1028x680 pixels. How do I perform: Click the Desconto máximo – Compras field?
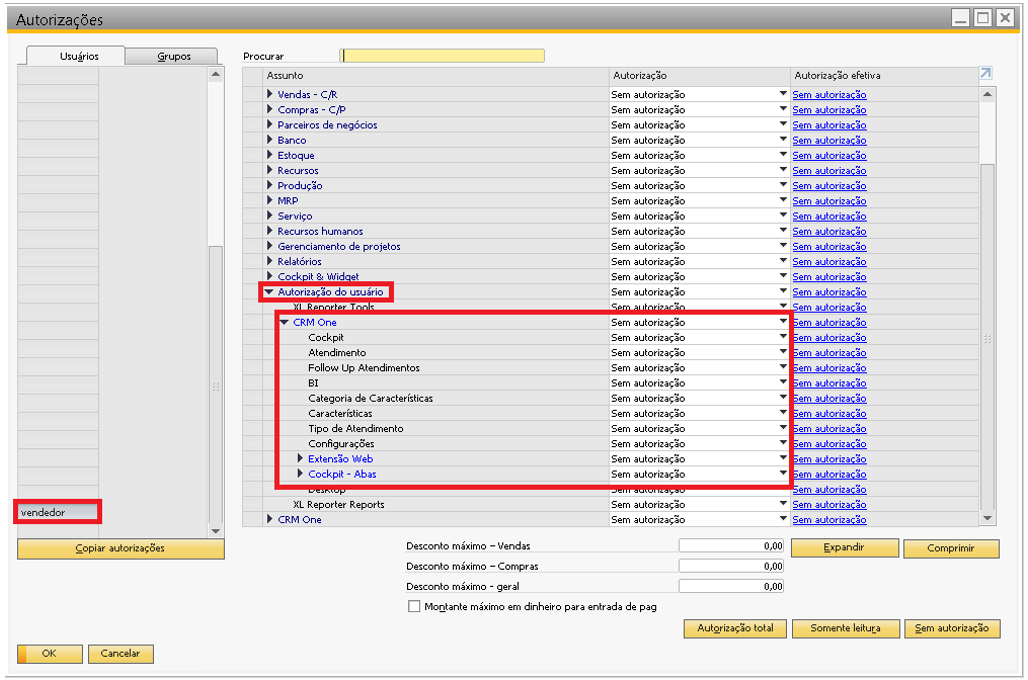coord(731,566)
